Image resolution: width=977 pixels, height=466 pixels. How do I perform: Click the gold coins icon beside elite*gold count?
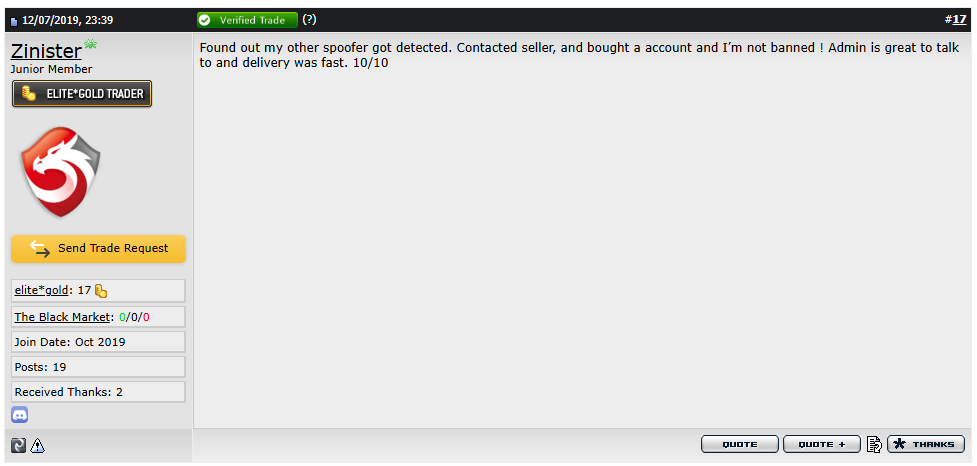[x=101, y=291]
